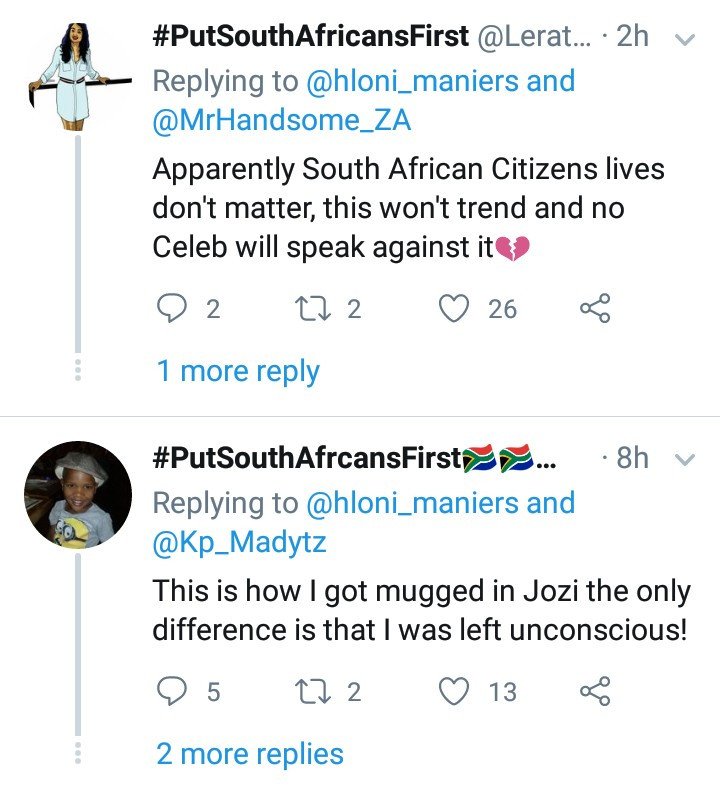The image size is (720, 791).
Task: View the cartoon woman avatar profile
Action: [x=78, y=76]
